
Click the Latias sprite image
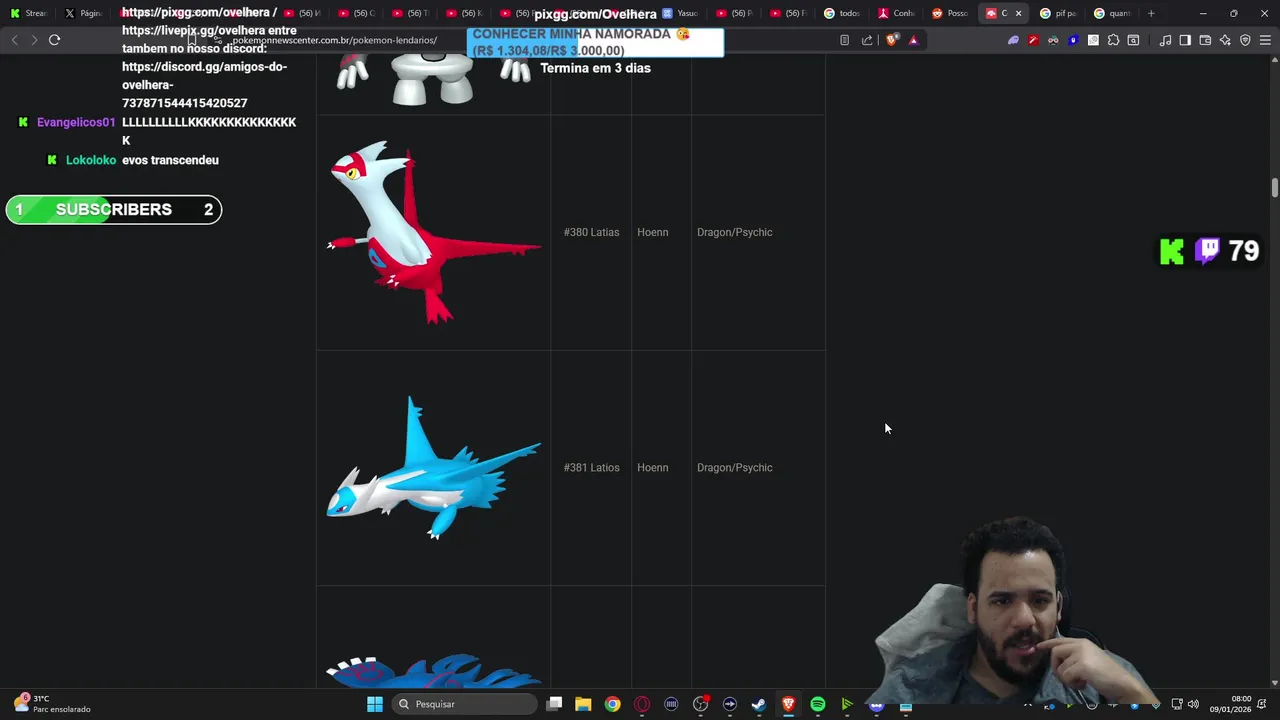coord(433,232)
